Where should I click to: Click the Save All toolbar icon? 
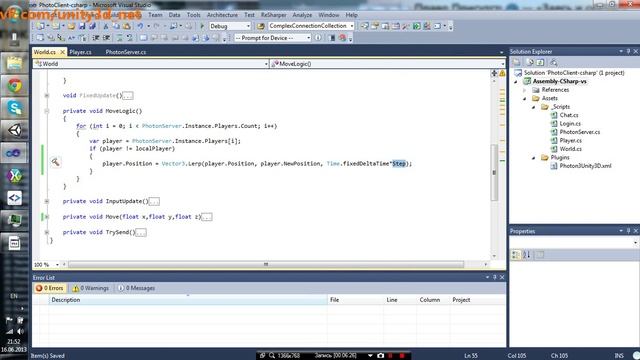[x=92, y=26]
